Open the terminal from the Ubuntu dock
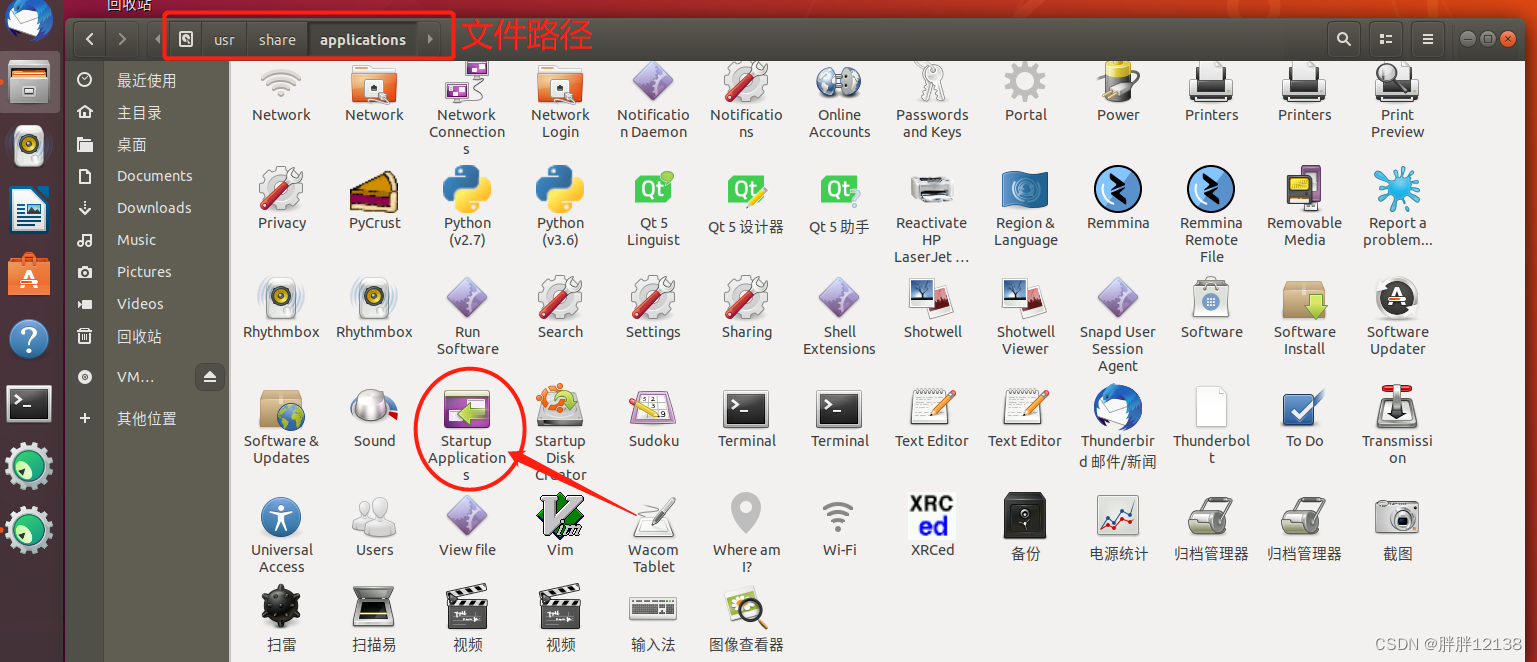The width and height of the screenshot is (1537, 662). point(29,404)
